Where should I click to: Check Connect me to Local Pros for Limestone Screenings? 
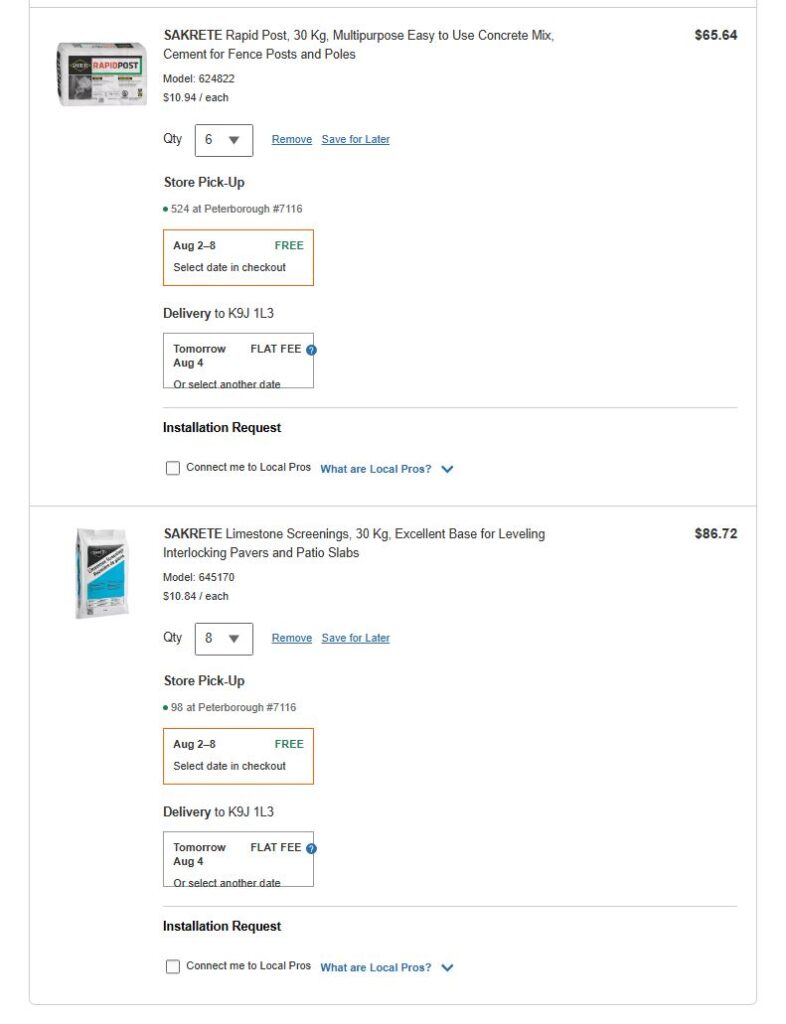[173, 967]
